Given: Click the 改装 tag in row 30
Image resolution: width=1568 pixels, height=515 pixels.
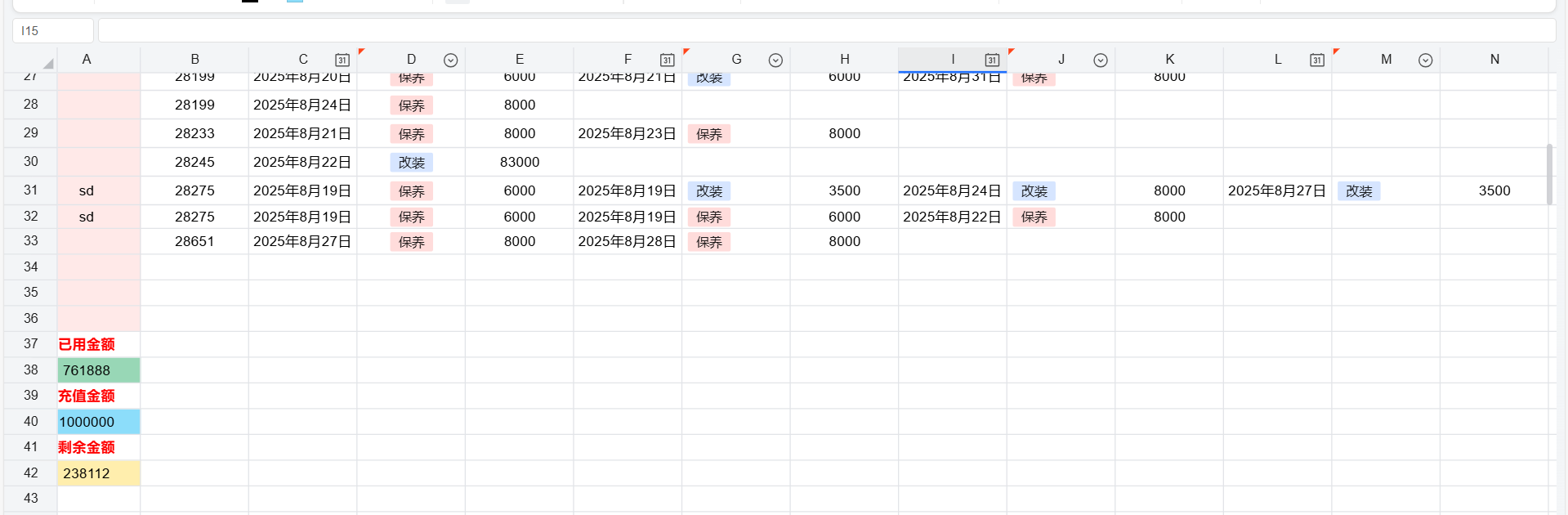Looking at the screenshot, I should [x=411, y=163].
